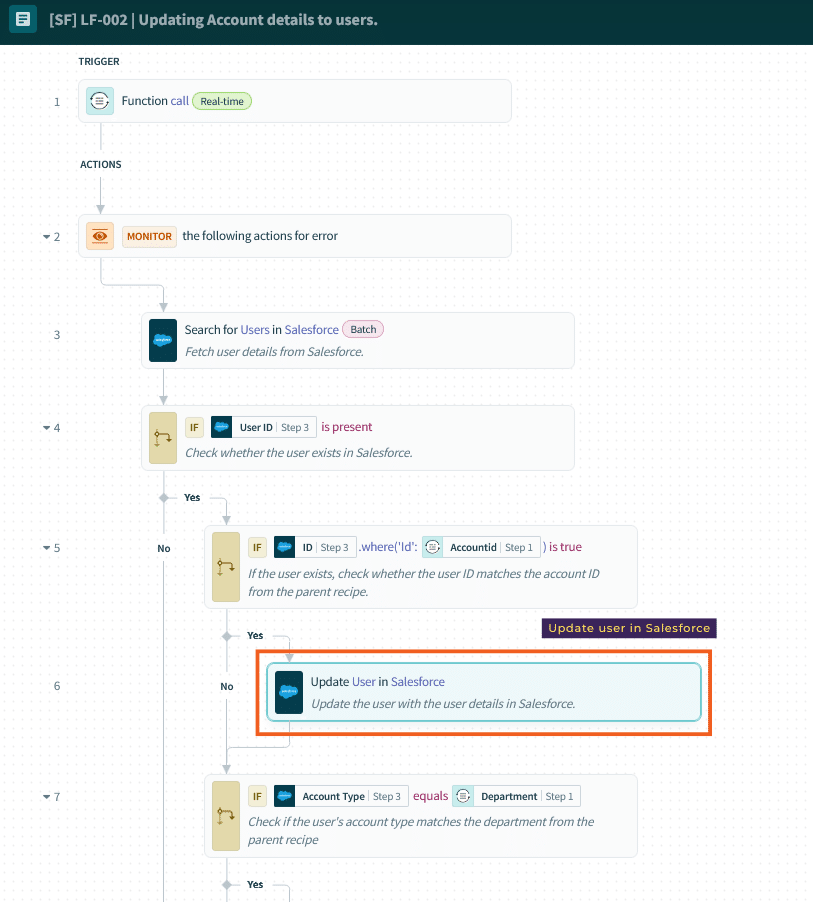The image size is (813, 902).
Task: Click 'Update the user with the user details' description
Action: click(x=443, y=704)
